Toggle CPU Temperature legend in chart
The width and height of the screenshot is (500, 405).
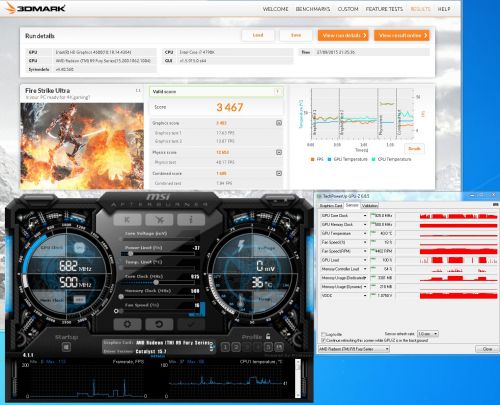pos(391,159)
